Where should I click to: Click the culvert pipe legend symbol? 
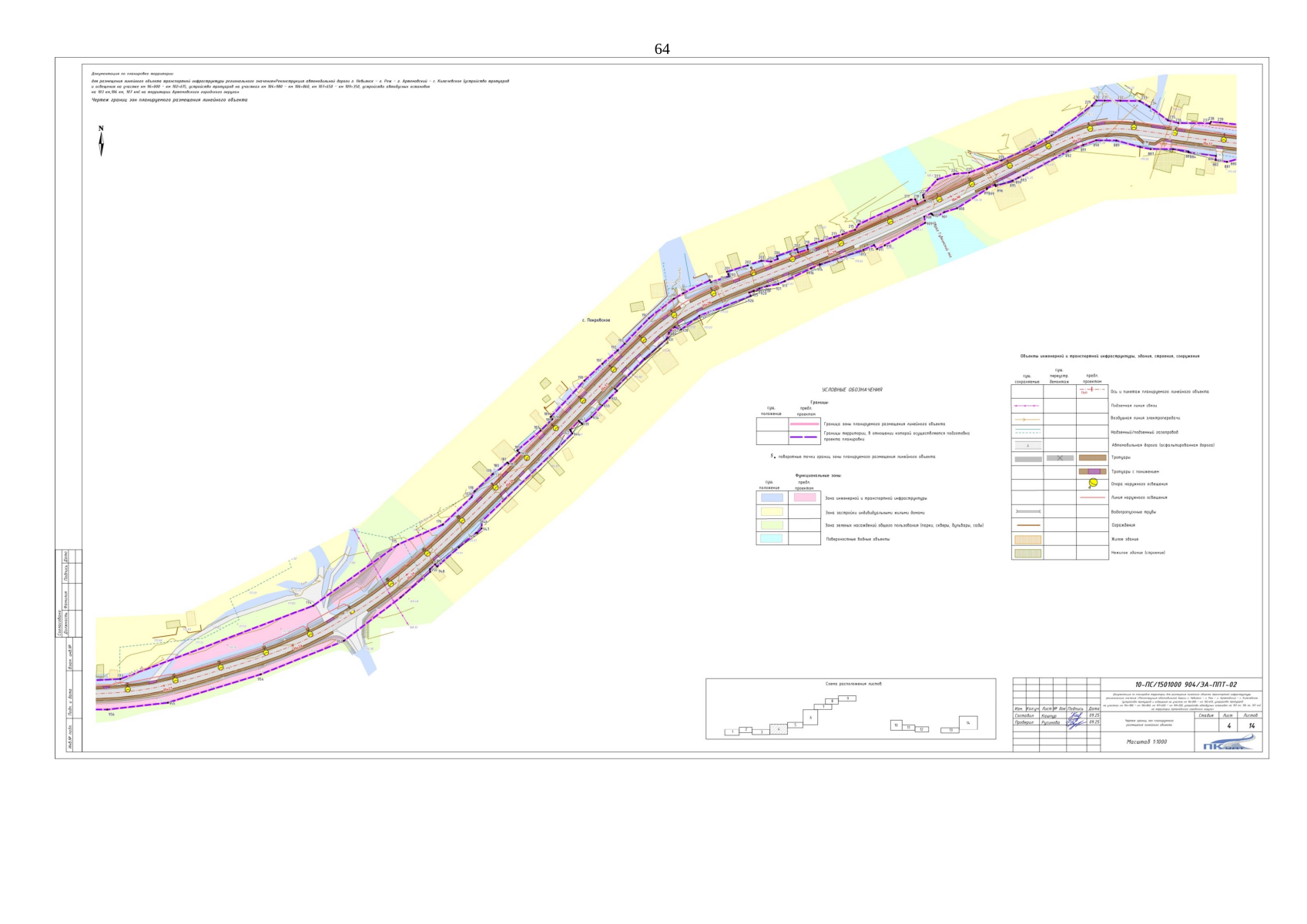(1027, 511)
